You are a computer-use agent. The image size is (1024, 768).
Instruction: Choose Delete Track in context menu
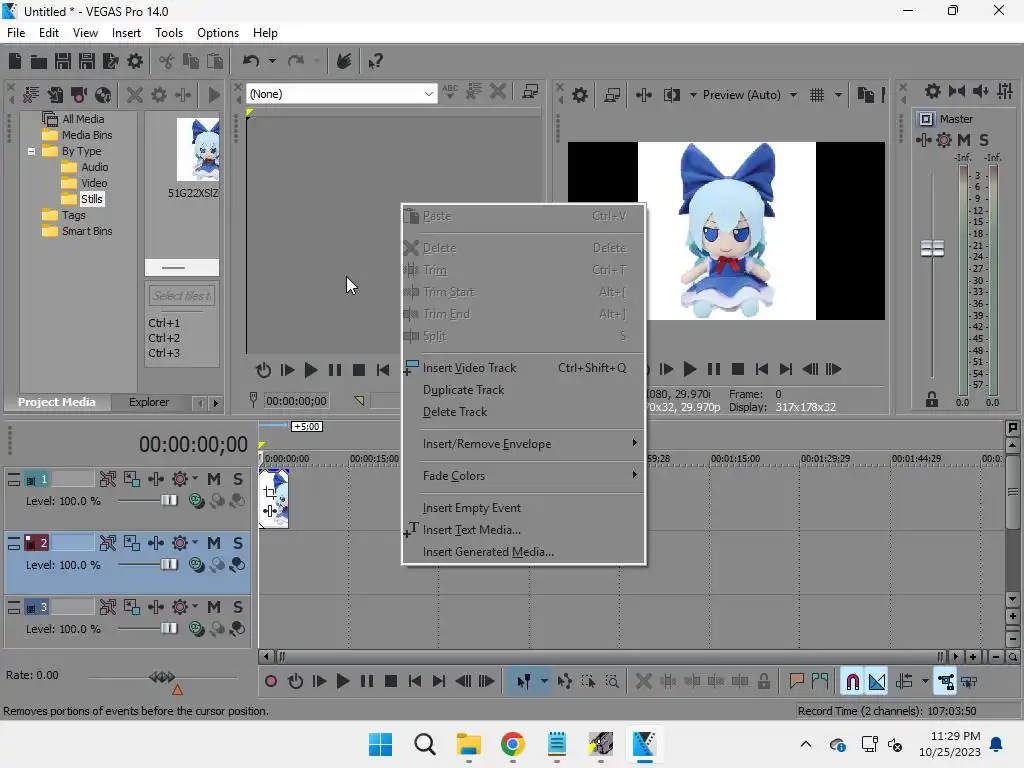(524, 412)
